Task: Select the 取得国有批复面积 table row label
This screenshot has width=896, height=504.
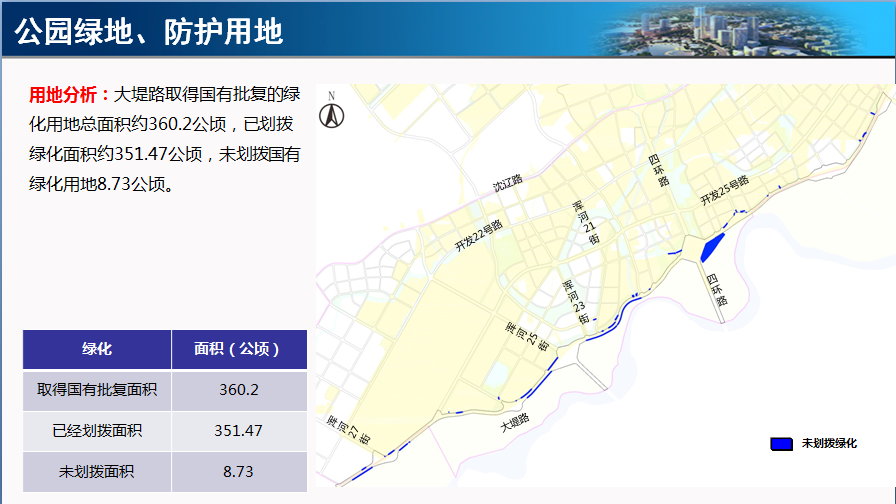Action: click(97, 390)
